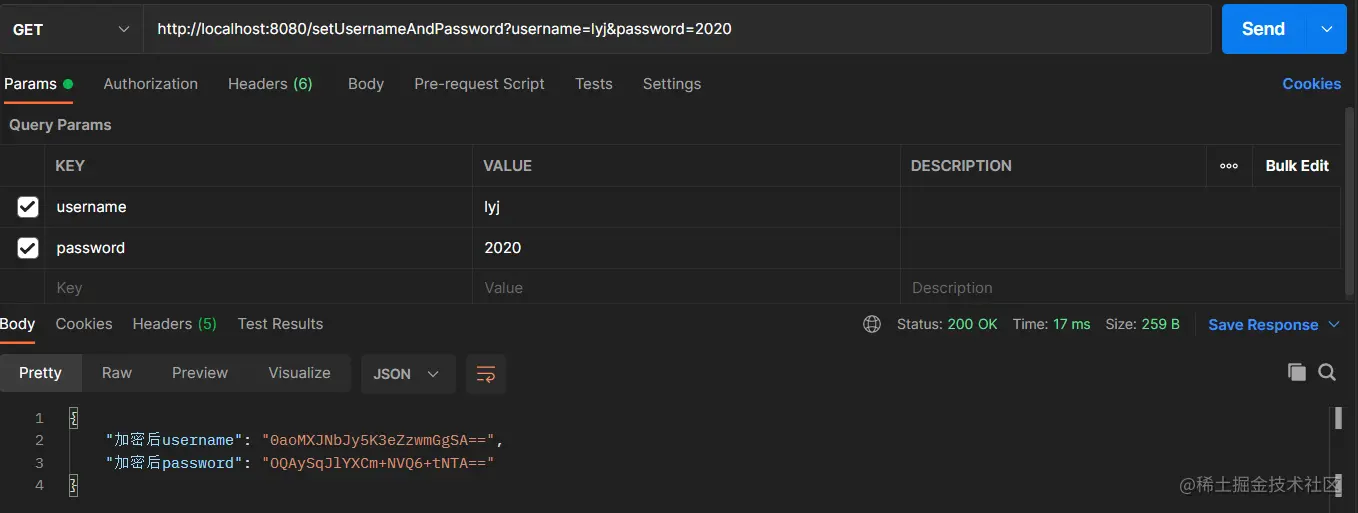Expand the Save Response dropdown arrow
The image size is (1358, 513).
pos(1334,325)
